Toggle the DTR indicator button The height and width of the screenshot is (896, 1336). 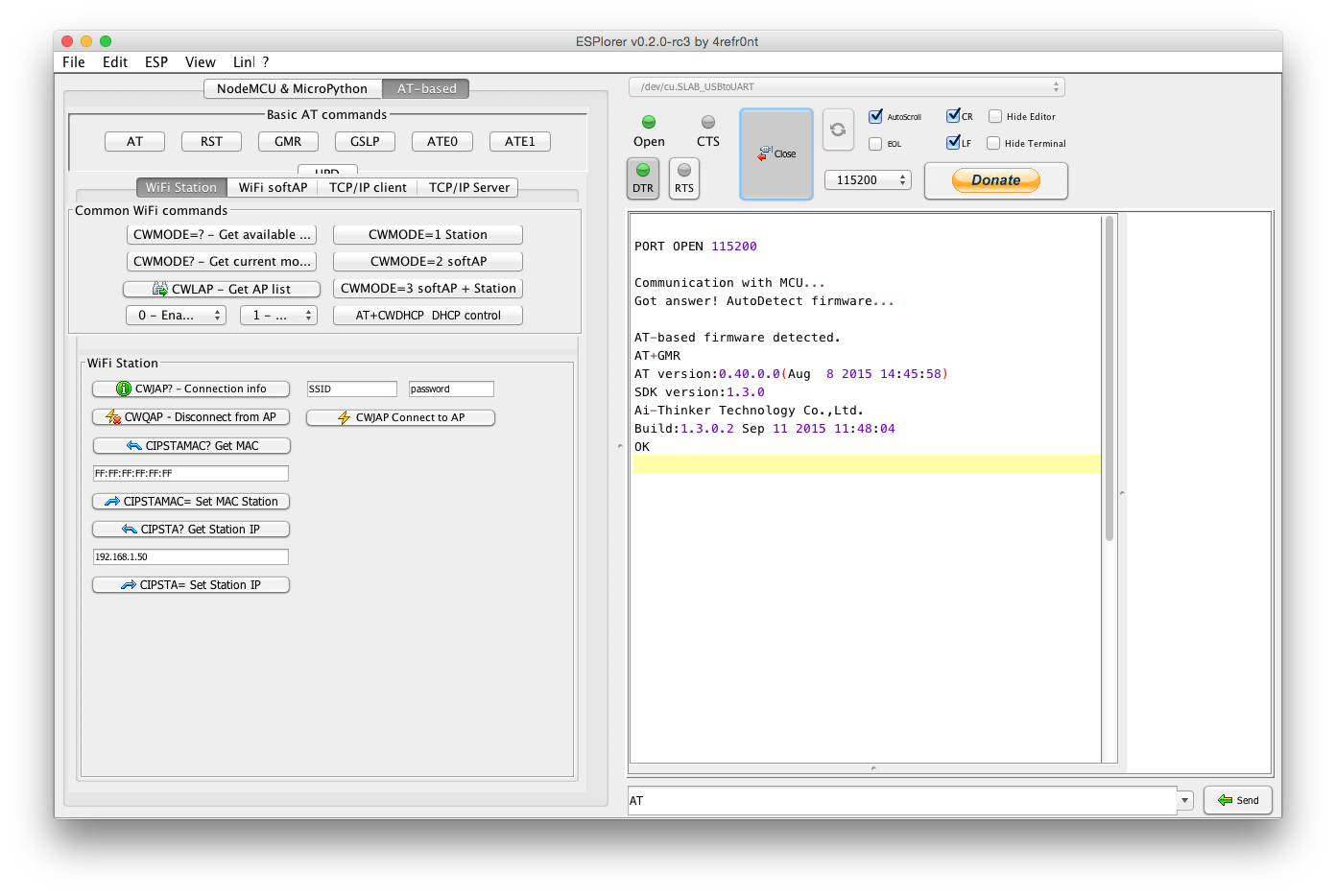click(643, 178)
